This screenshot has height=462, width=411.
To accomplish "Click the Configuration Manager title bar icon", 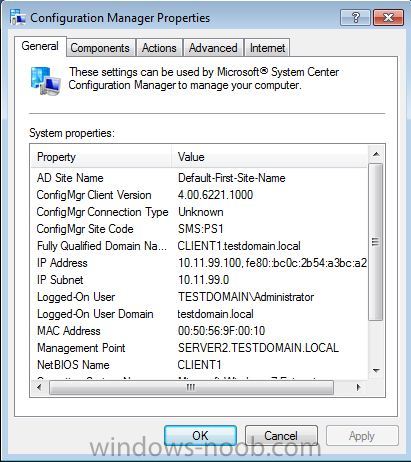I will pos(17,17).
